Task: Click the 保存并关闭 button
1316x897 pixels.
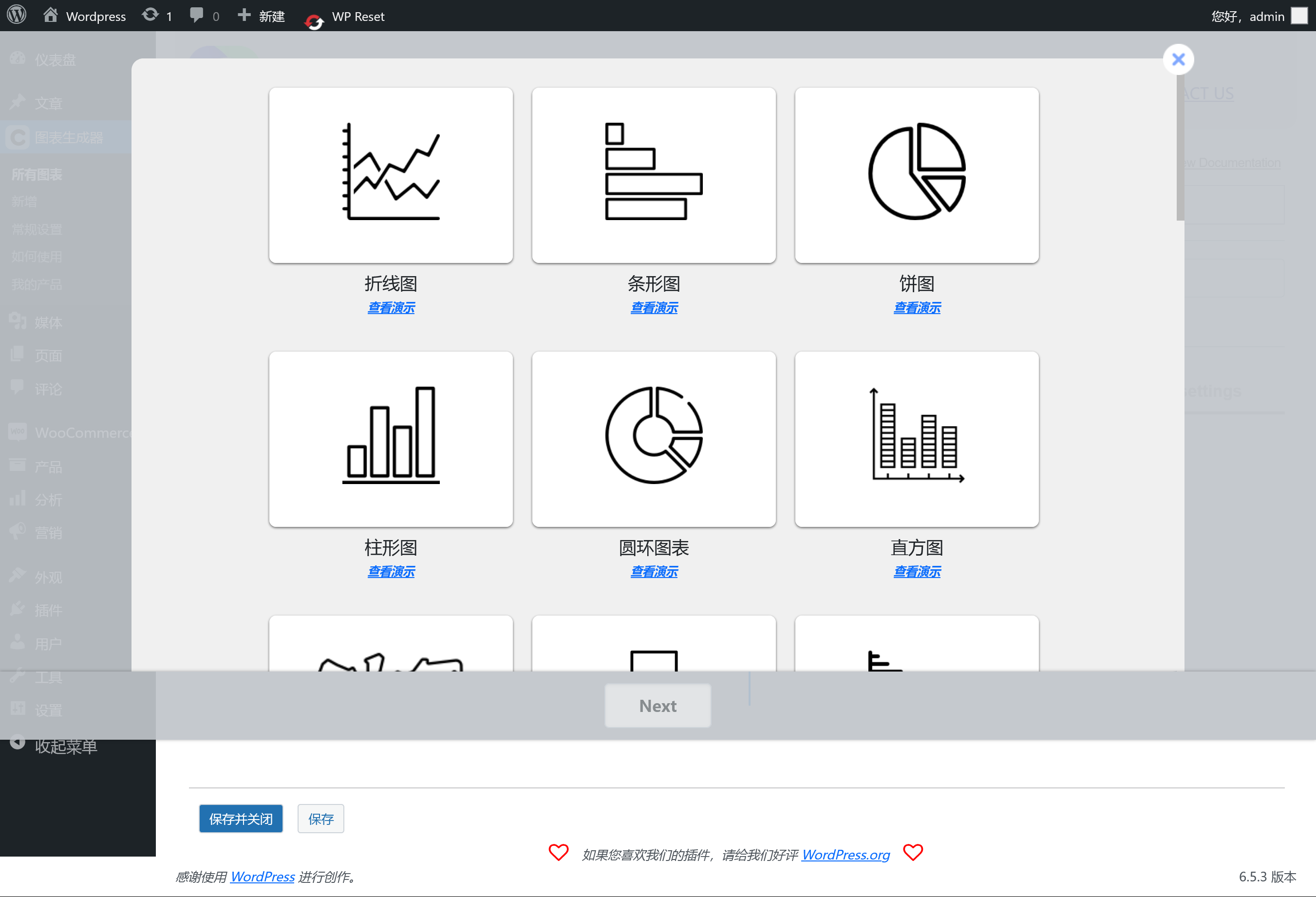Action: point(241,818)
